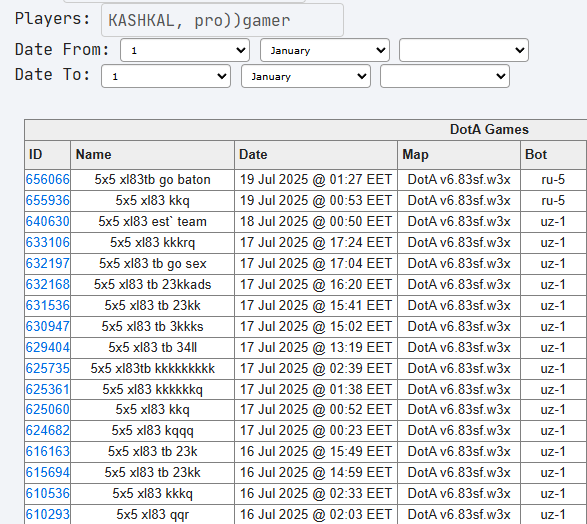The height and width of the screenshot is (524, 587).
Task: Click date '16 Jul 2025 @ 02:03 EET'
Action: 316,514
